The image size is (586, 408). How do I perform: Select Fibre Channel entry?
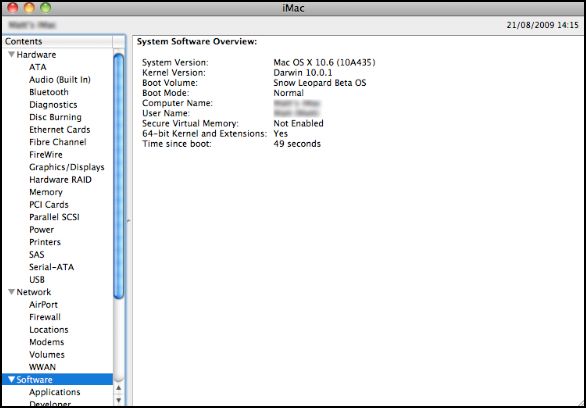[x=58, y=142]
